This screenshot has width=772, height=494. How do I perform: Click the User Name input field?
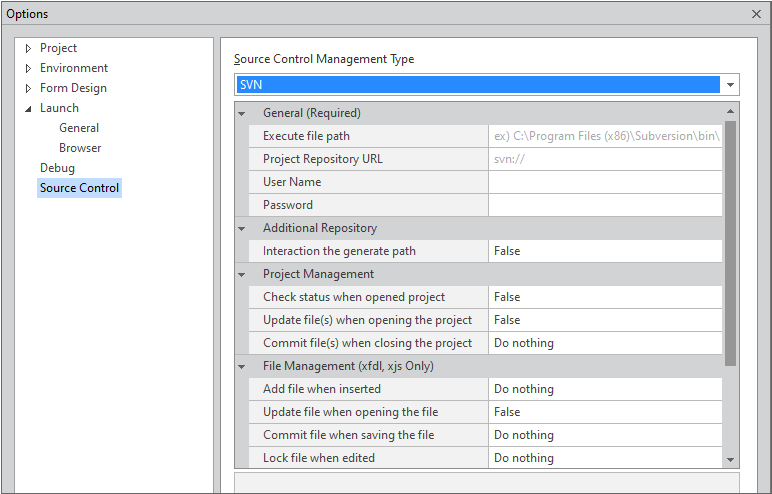(x=604, y=182)
